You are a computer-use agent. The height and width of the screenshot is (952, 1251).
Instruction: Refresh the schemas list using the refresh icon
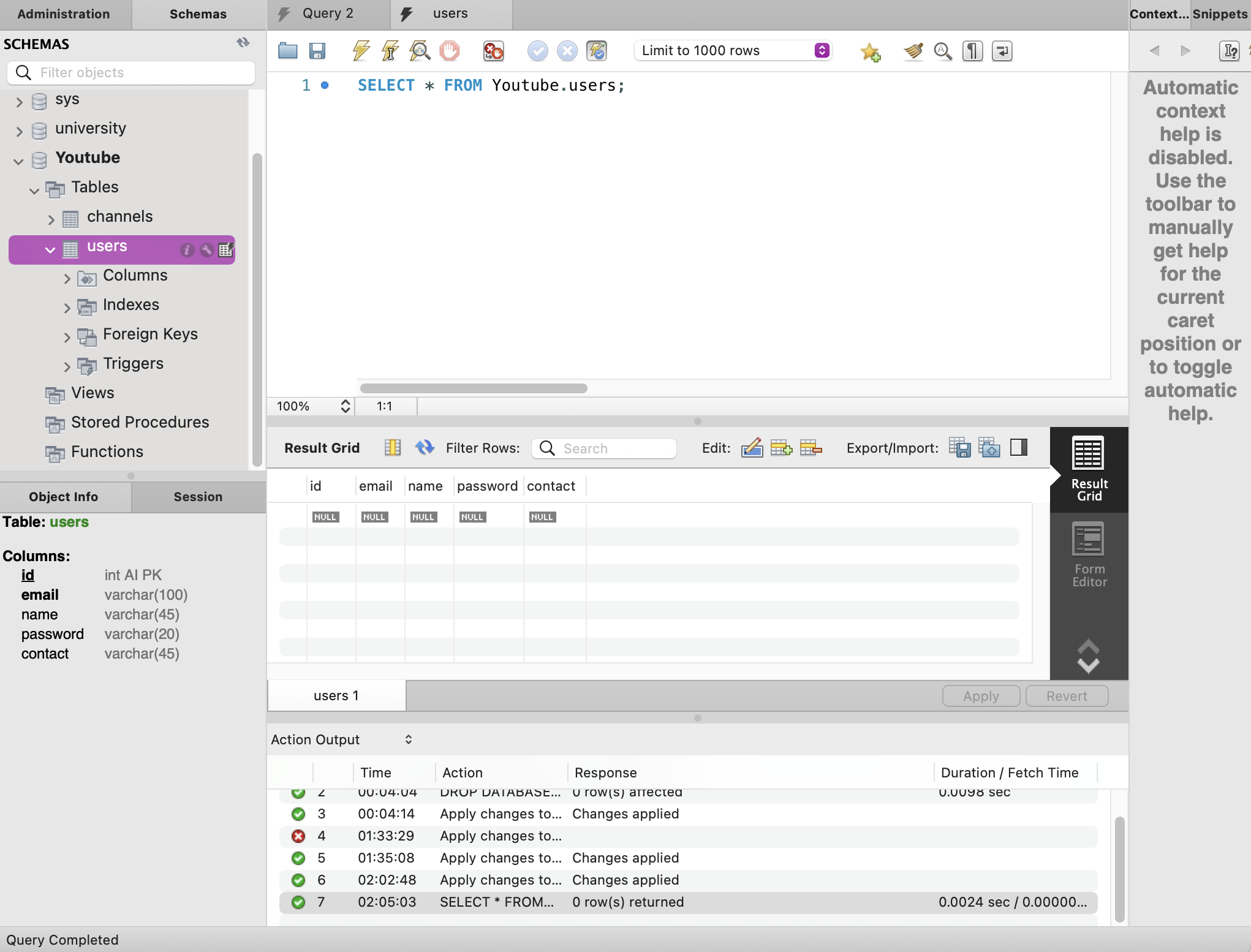coord(243,43)
